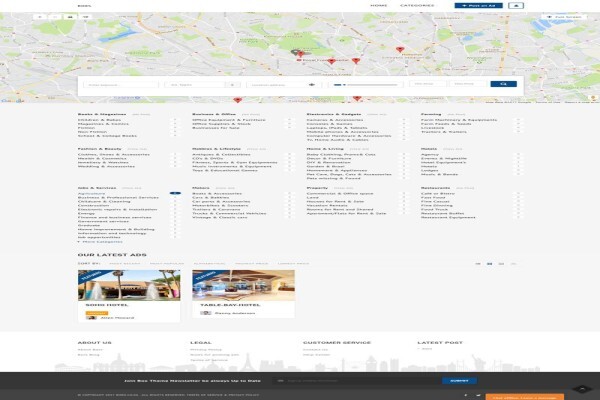This screenshot has width=600, height=400.
Task: Open the Soho Hotel ad title
Action: tap(107, 305)
